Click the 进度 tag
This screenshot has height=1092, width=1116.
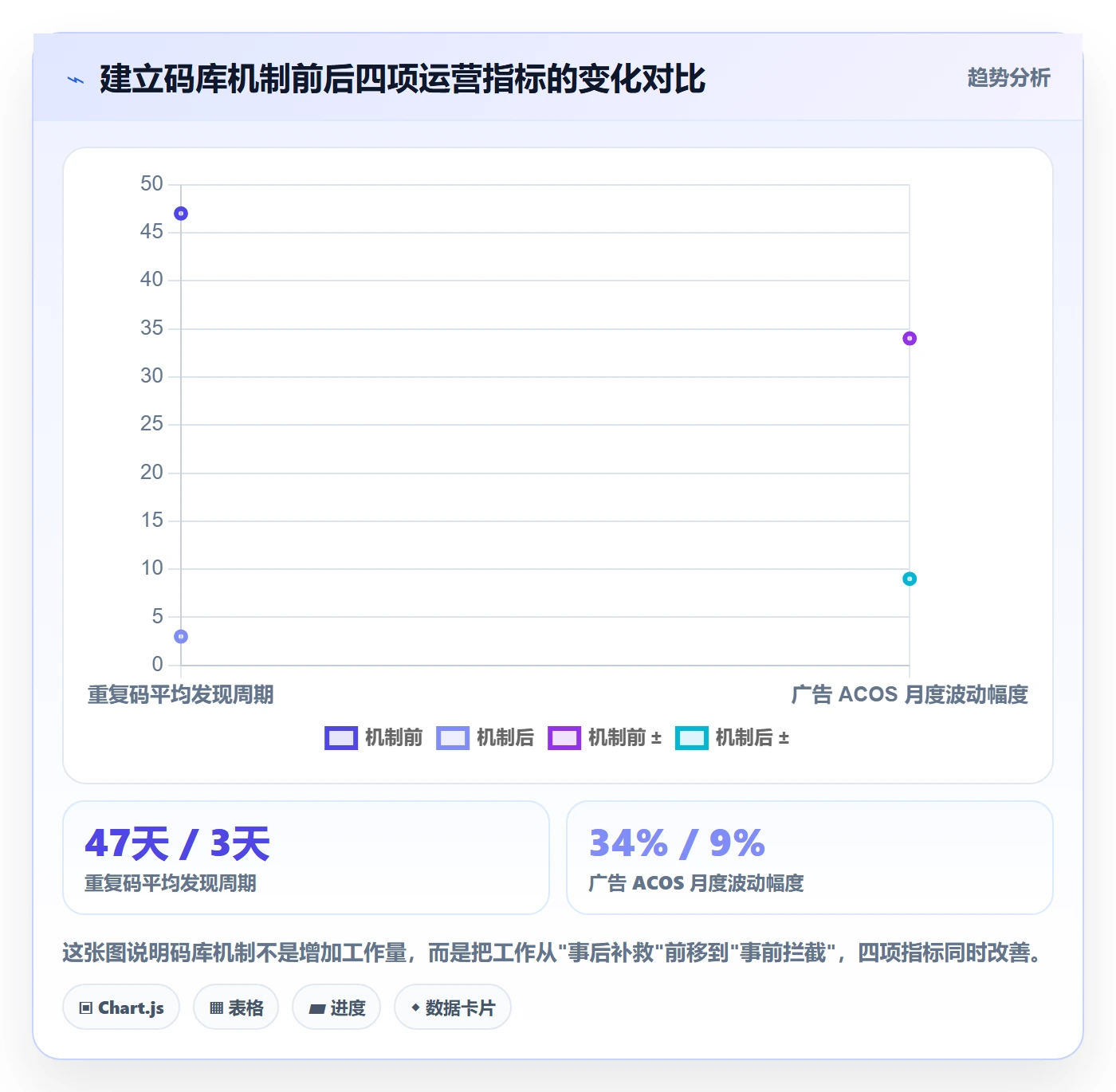click(336, 1008)
